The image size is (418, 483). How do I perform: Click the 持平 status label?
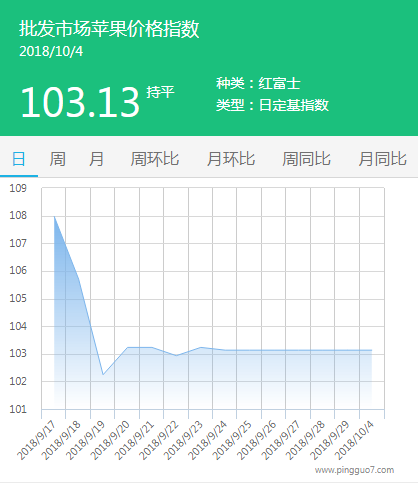tap(160, 92)
